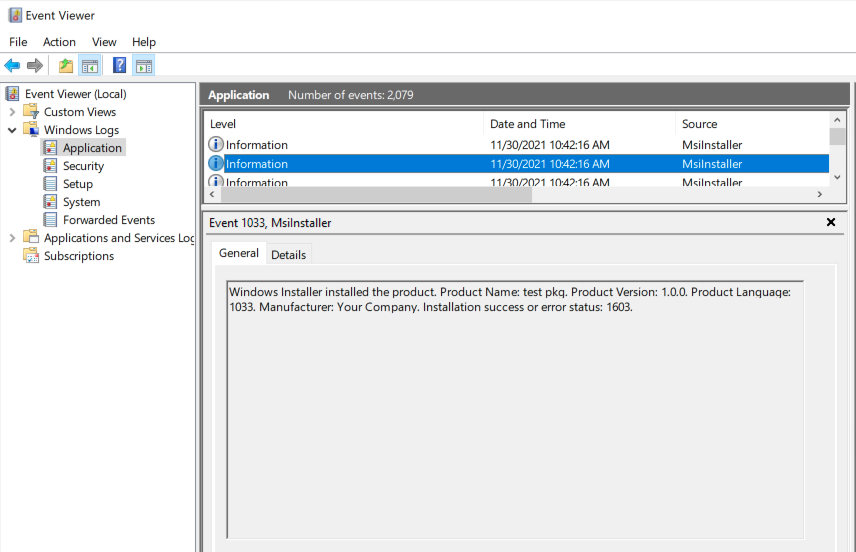Image resolution: width=856 pixels, height=552 pixels.
Task: Open the View menu
Action: tap(104, 42)
